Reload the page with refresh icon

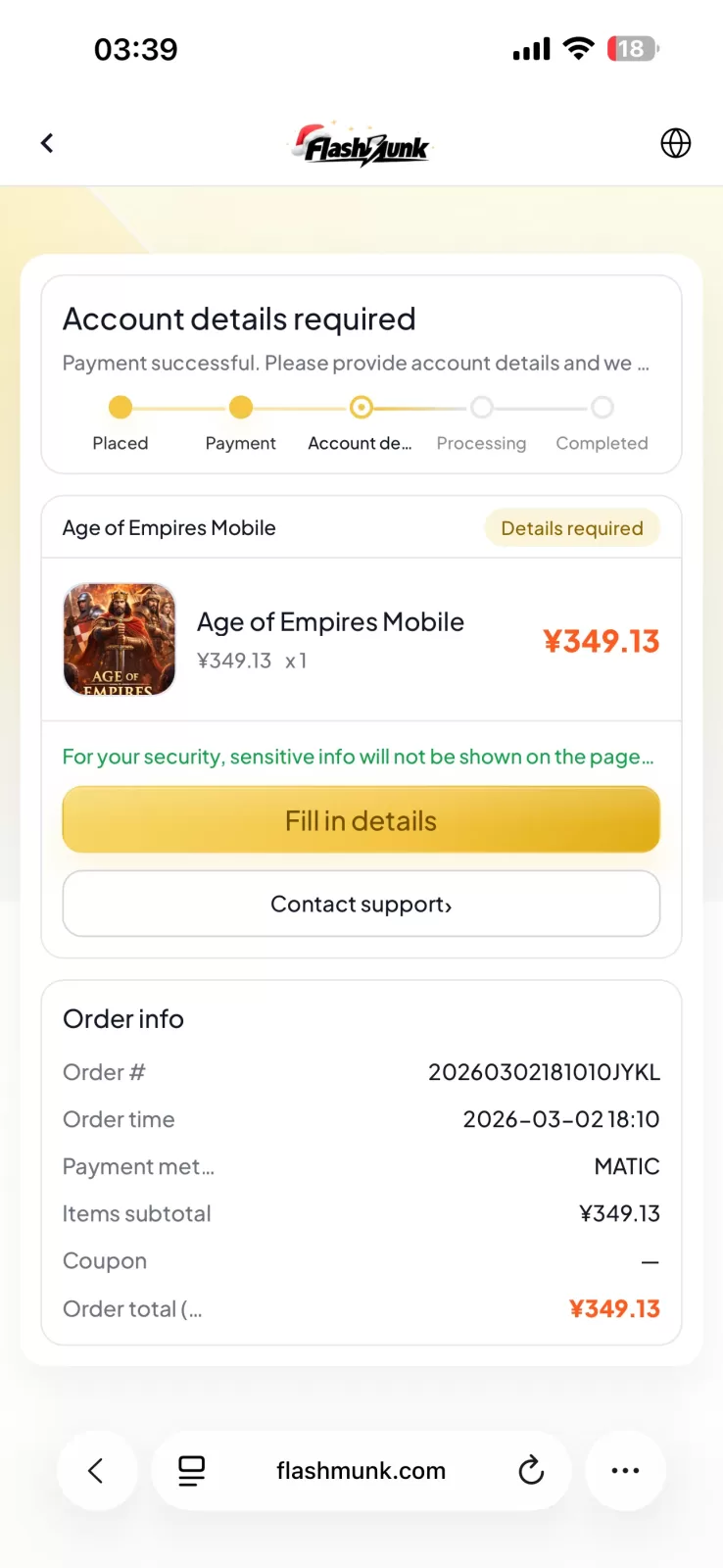click(531, 1470)
